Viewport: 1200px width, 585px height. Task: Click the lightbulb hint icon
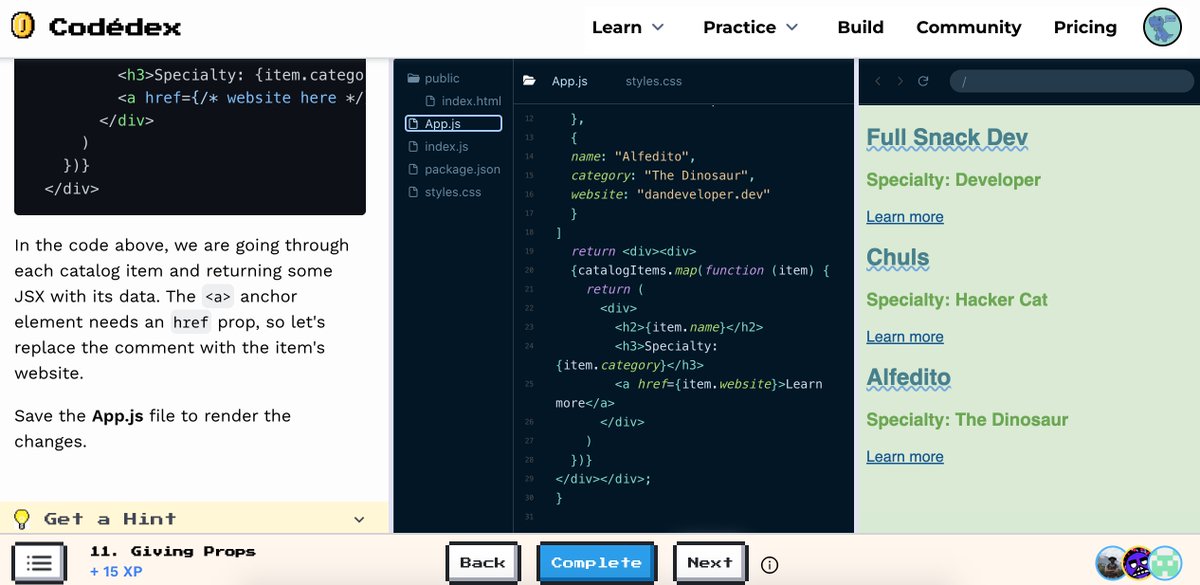[22, 518]
